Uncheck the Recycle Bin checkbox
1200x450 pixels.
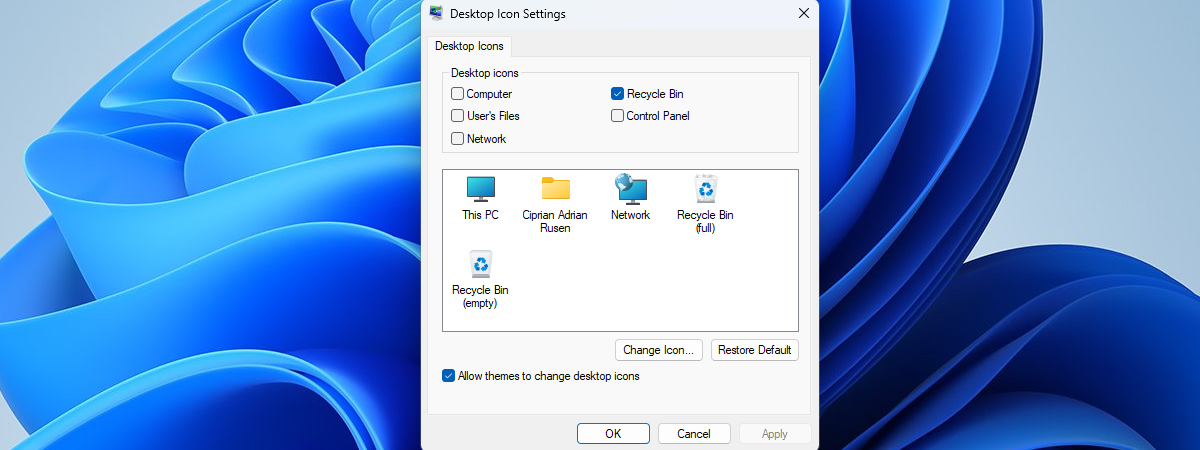coord(617,94)
